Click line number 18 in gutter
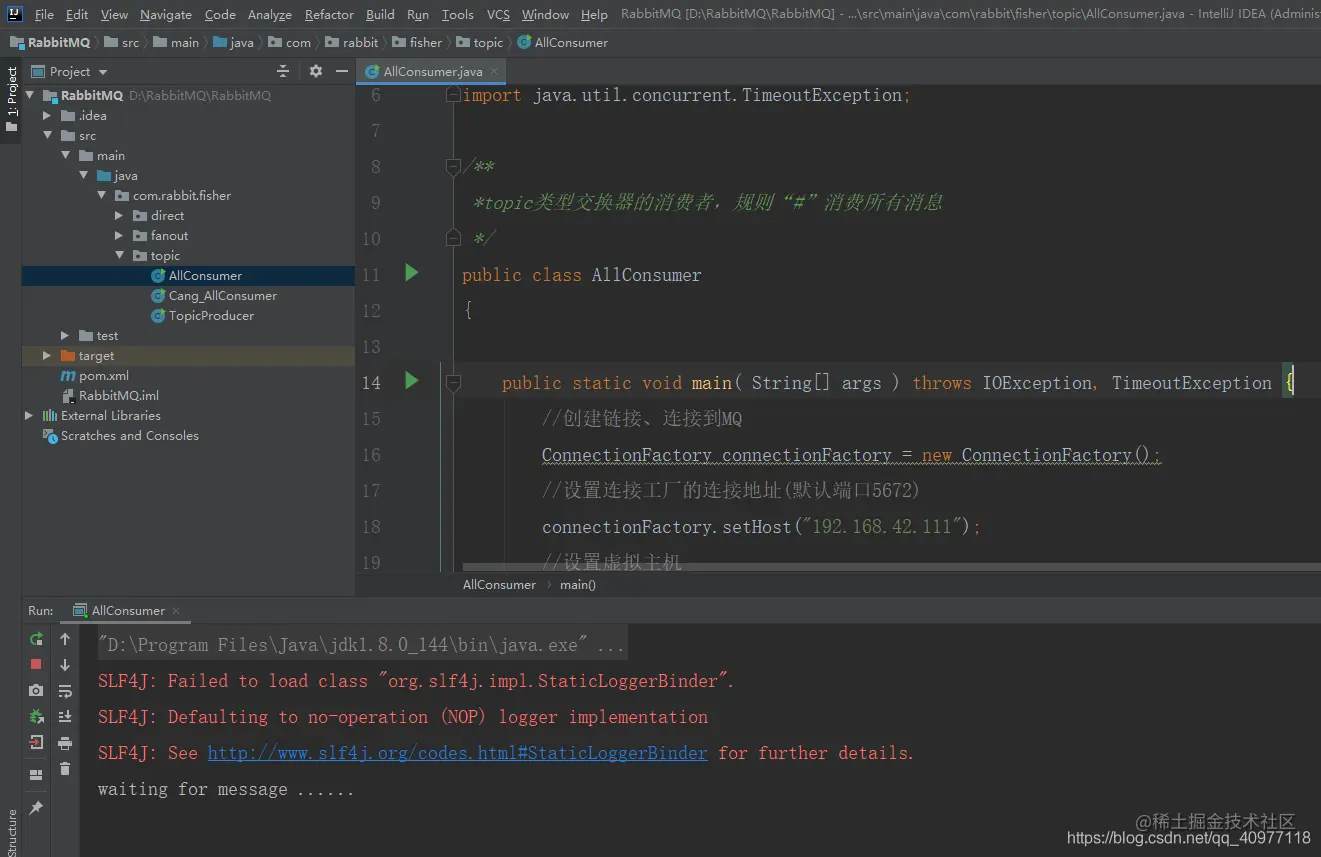Image resolution: width=1321 pixels, height=857 pixels. click(371, 526)
